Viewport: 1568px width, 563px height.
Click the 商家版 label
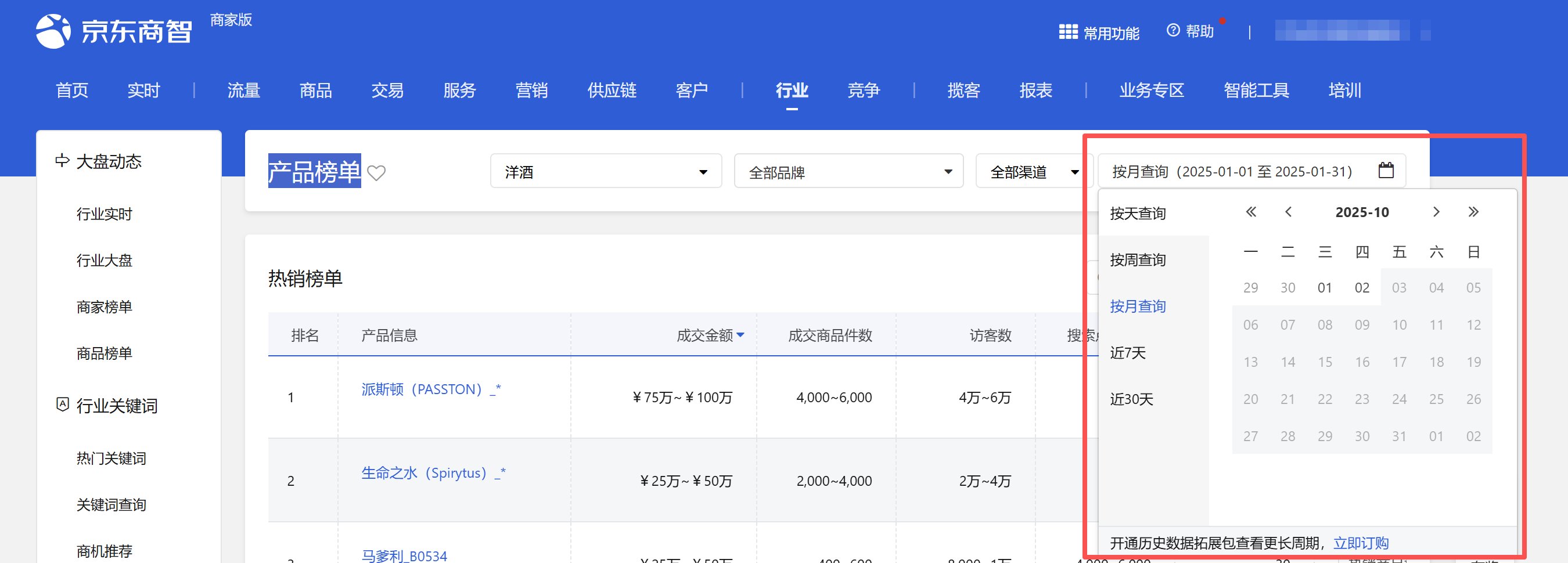click(x=231, y=20)
